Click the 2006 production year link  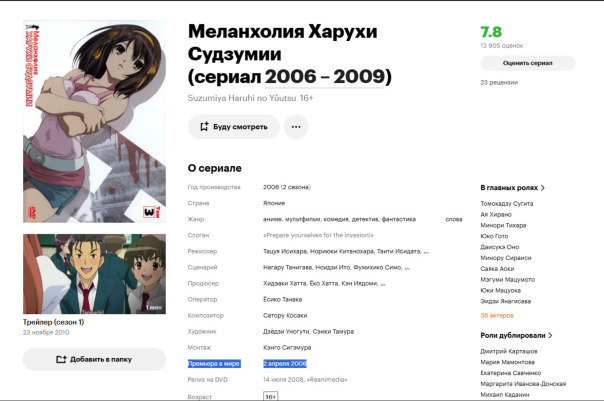click(271, 187)
